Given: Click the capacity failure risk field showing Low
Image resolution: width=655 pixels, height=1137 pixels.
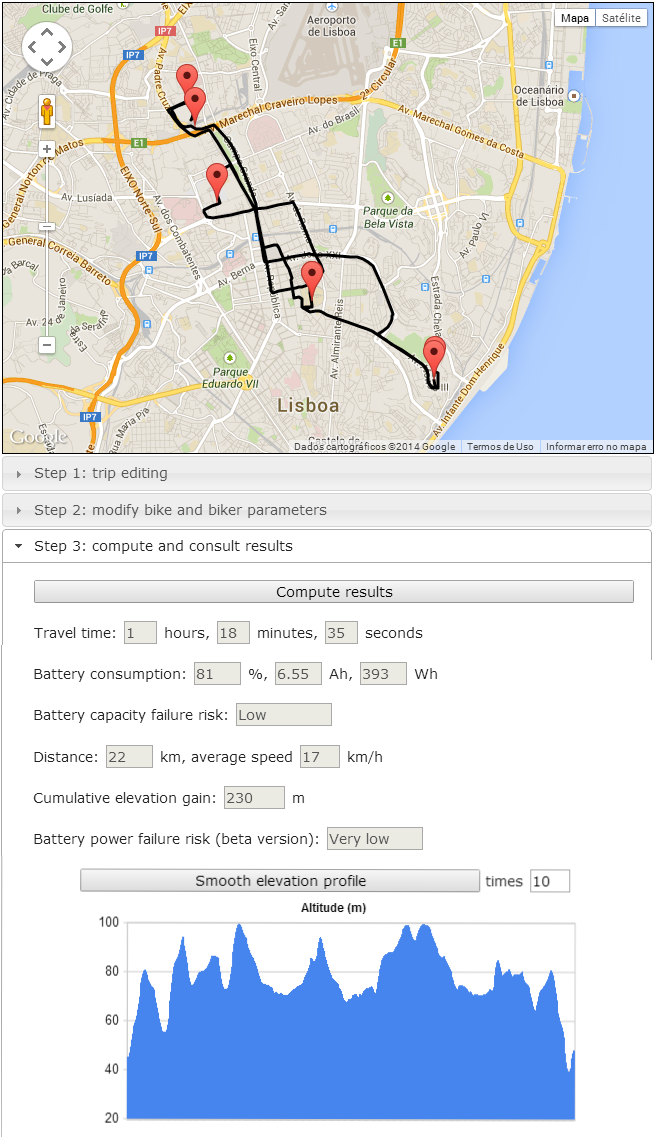Looking at the screenshot, I should 284,715.
